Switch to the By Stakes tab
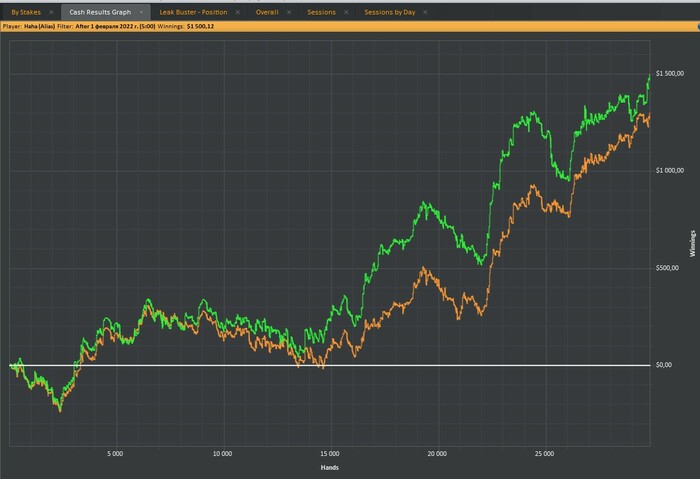The image size is (700, 479). point(26,12)
